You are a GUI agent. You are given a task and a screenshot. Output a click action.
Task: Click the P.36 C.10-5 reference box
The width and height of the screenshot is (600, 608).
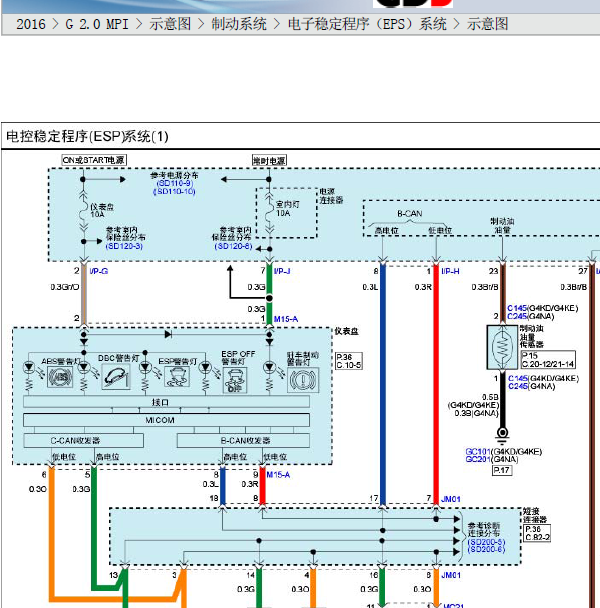[349, 361]
